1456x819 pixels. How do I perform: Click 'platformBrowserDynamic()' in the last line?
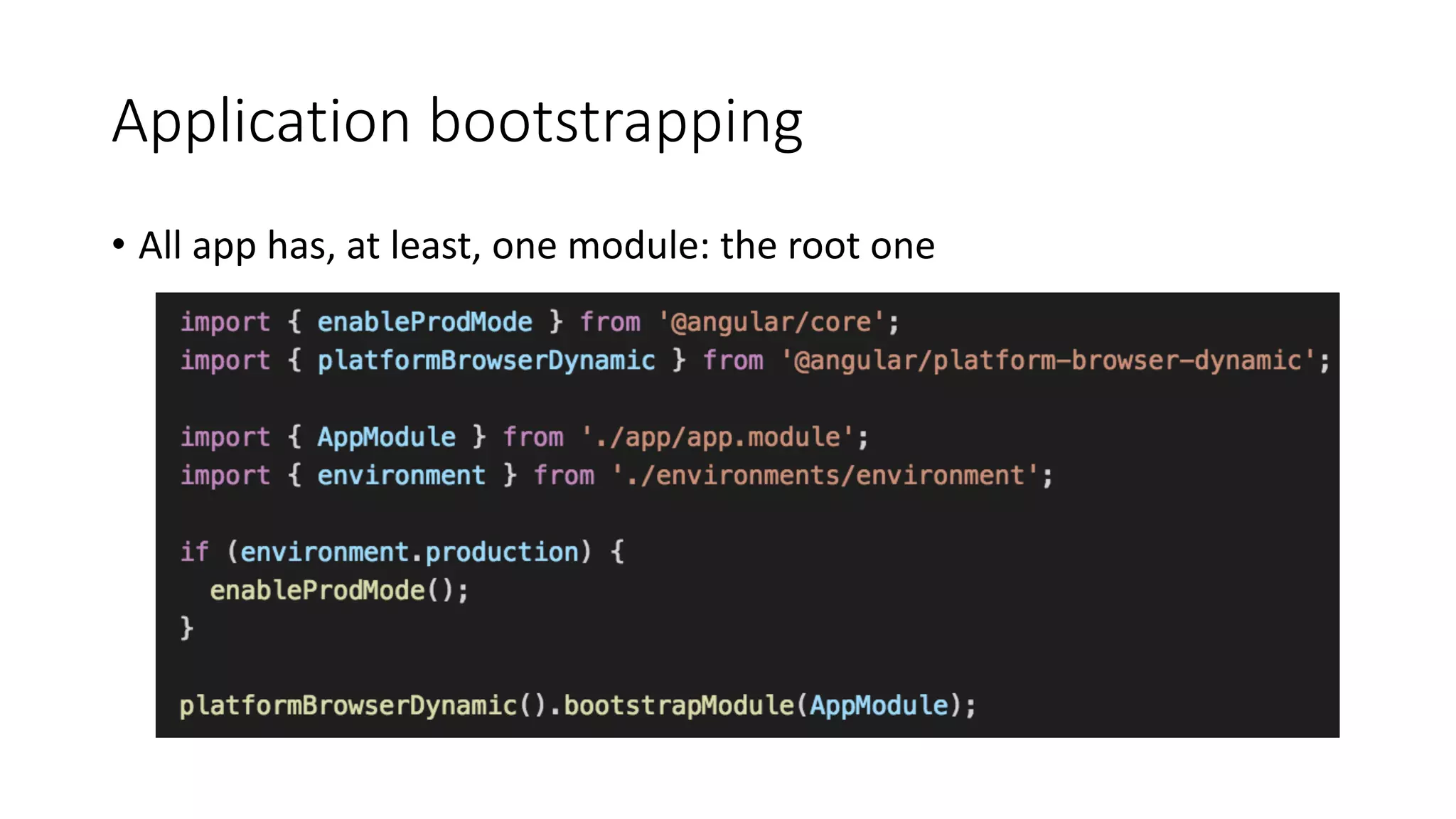(362, 705)
